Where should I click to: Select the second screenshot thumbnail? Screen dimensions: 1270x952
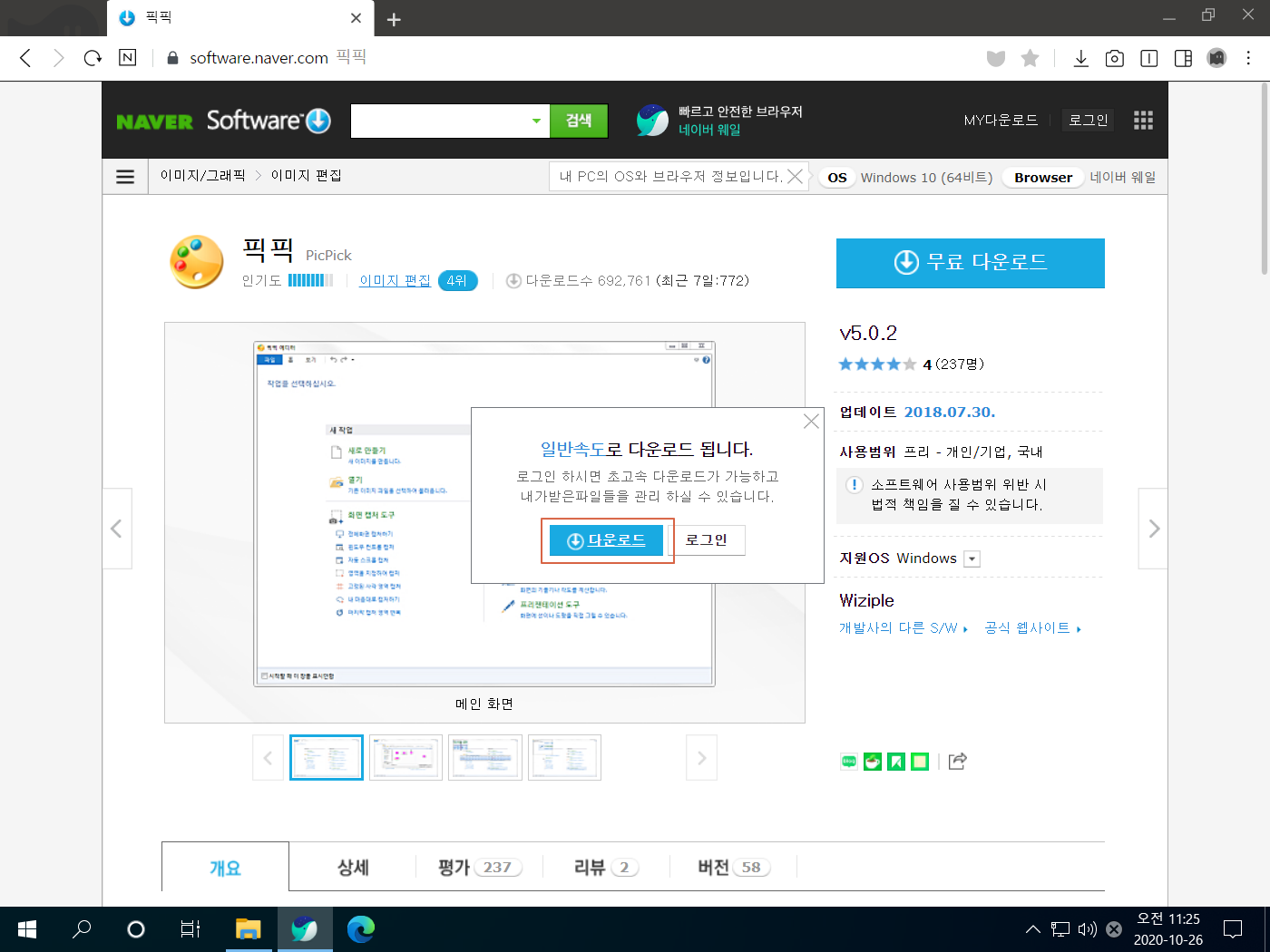click(406, 758)
